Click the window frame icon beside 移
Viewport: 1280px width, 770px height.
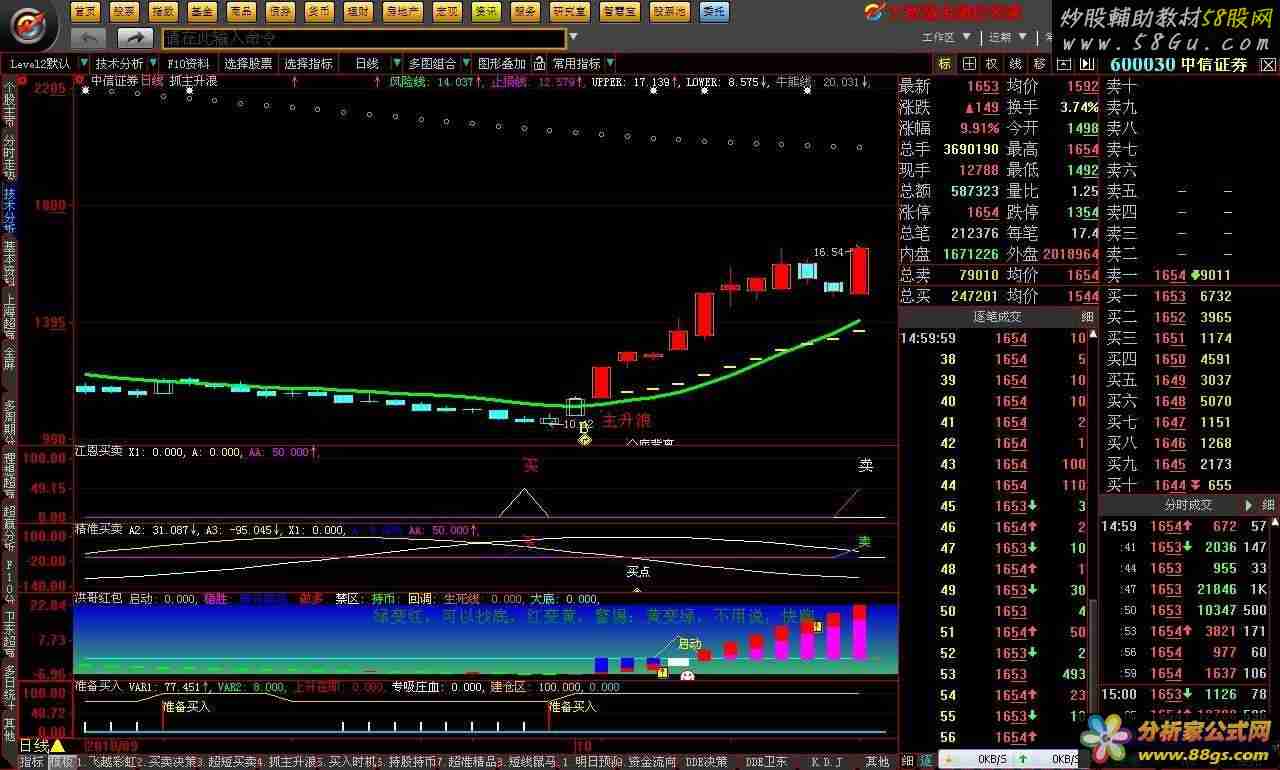click(x=1062, y=63)
